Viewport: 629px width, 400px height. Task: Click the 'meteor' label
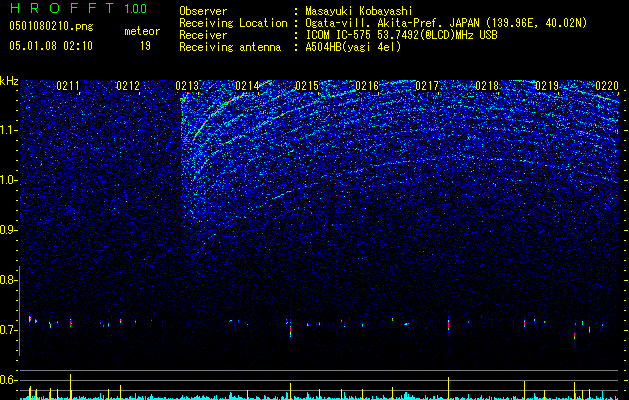pyautogui.click(x=142, y=31)
